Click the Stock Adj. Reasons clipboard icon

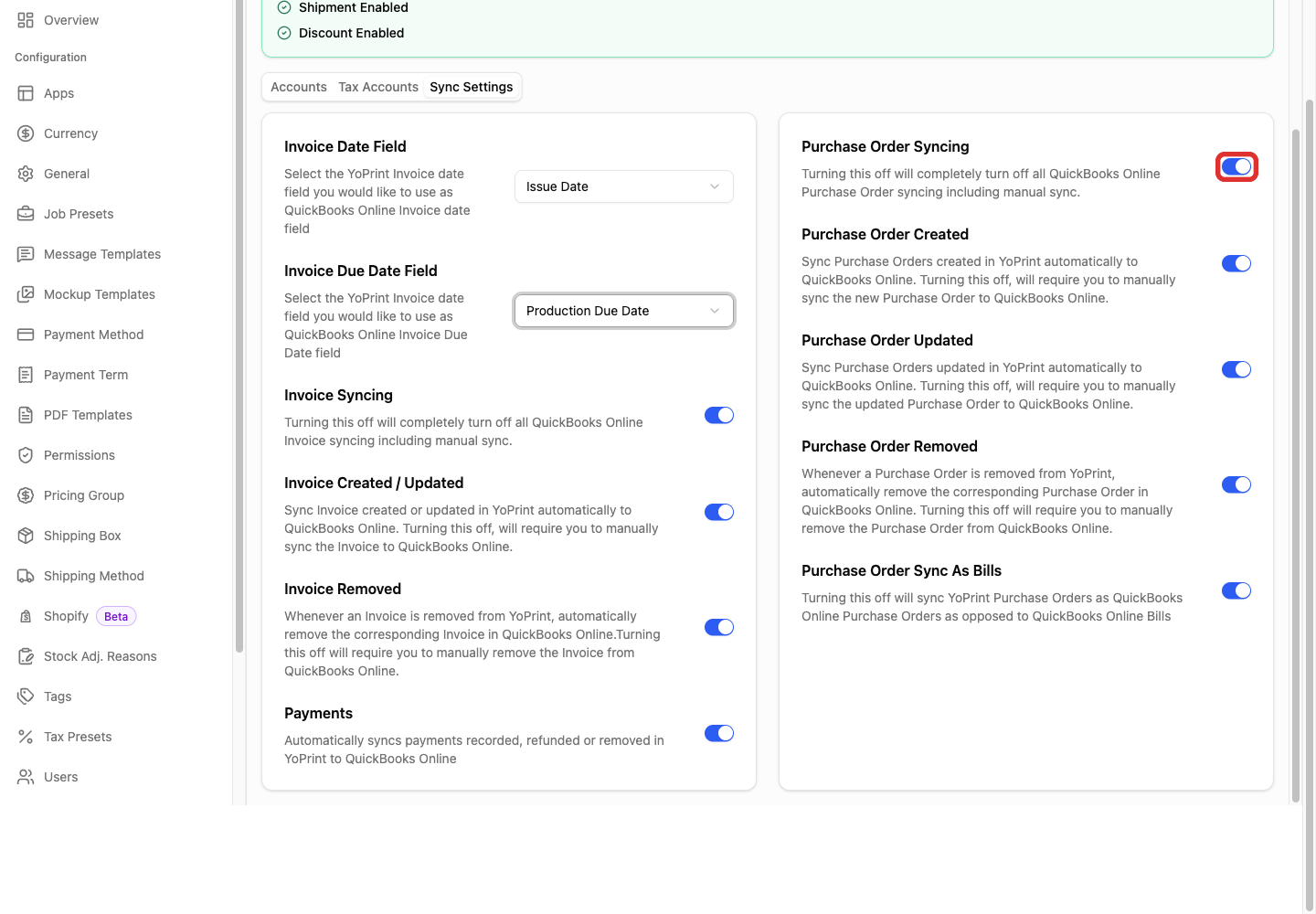(x=26, y=656)
